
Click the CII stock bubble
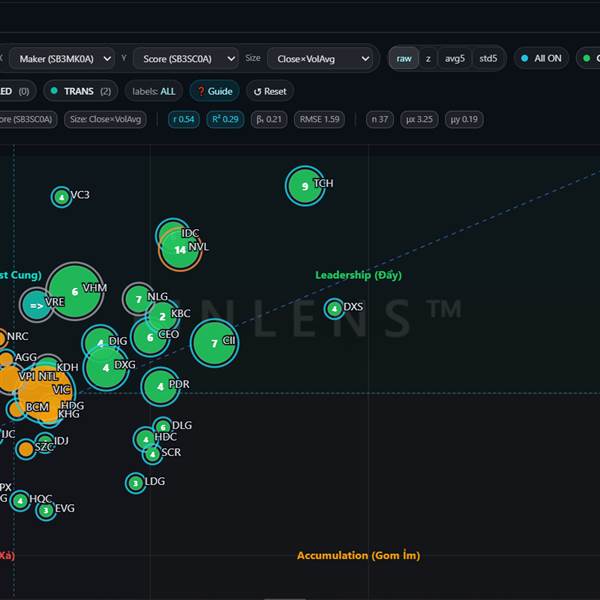click(x=214, y=343)
